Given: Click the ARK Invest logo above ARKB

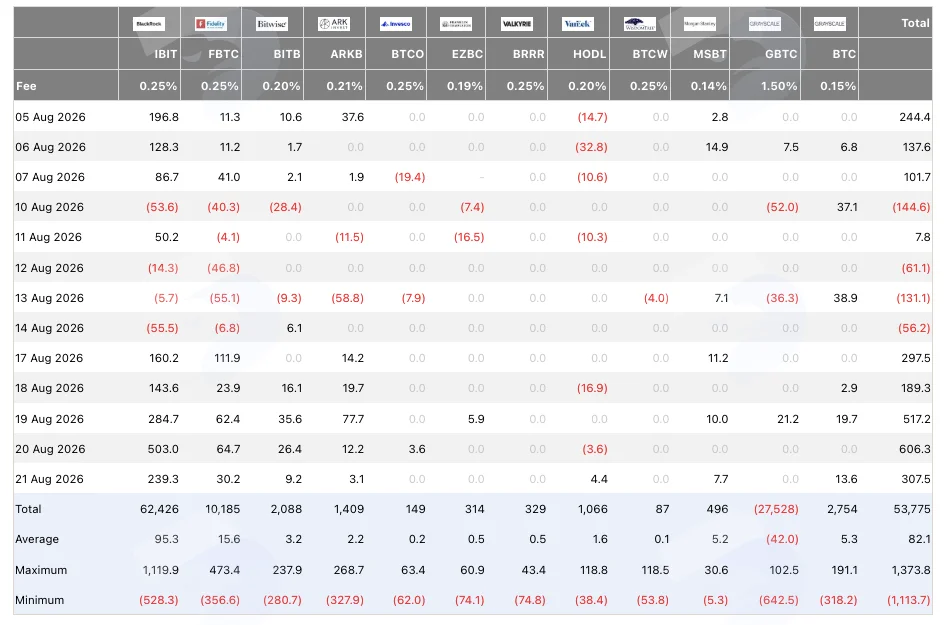Looking at the screenshot, I should coord(334,23).
